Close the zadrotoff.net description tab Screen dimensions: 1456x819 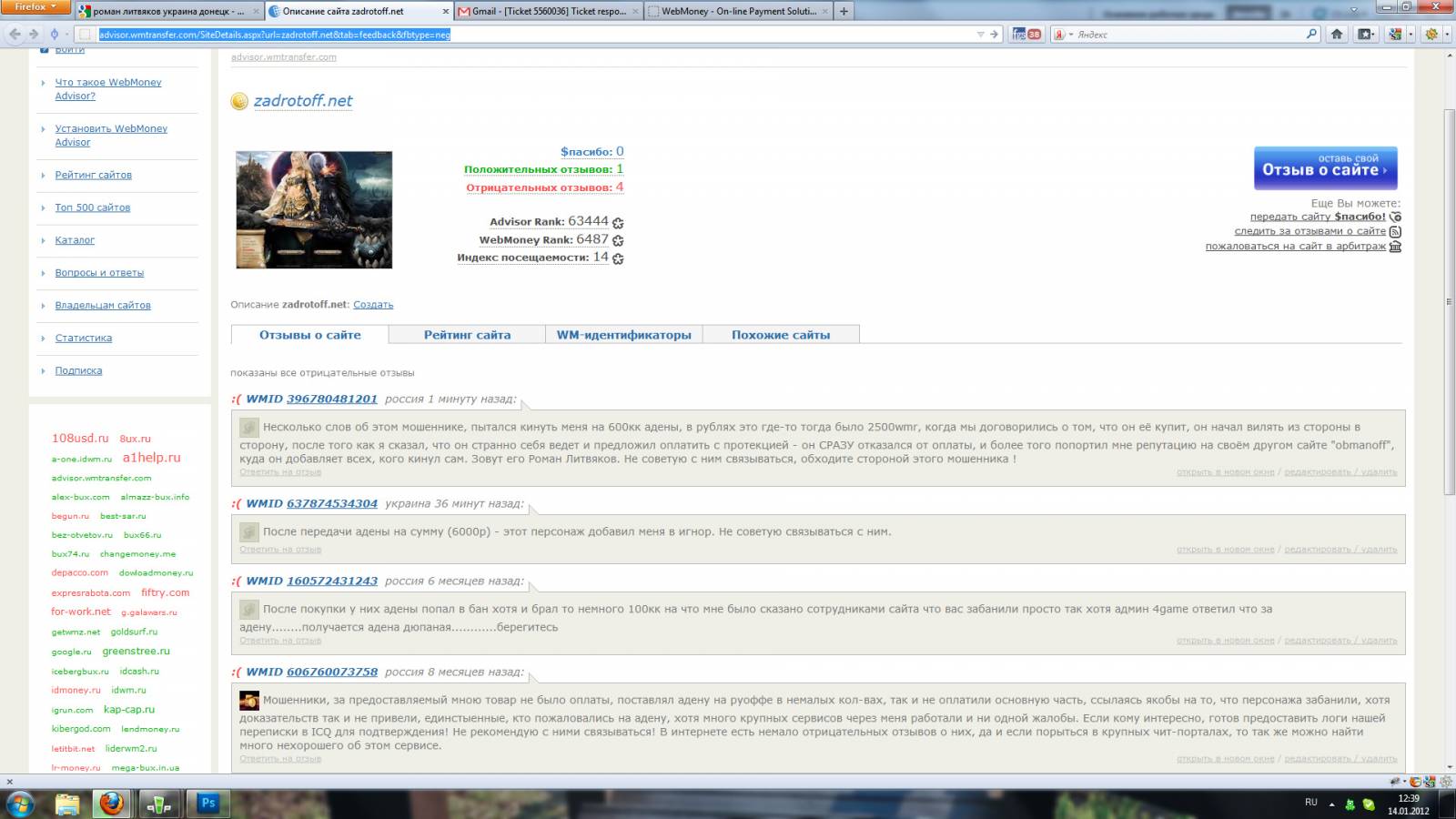[445, 12]
